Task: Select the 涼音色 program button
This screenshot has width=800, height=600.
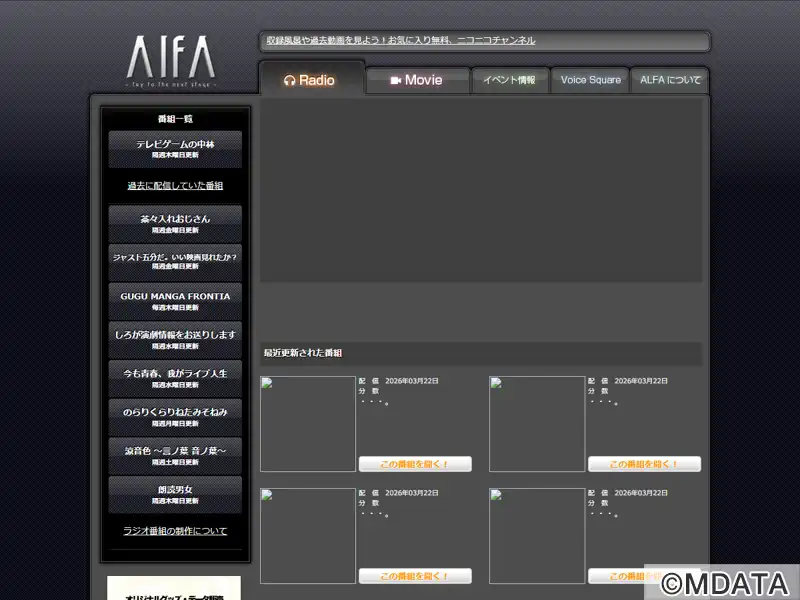Action: [x=175, y=456]
